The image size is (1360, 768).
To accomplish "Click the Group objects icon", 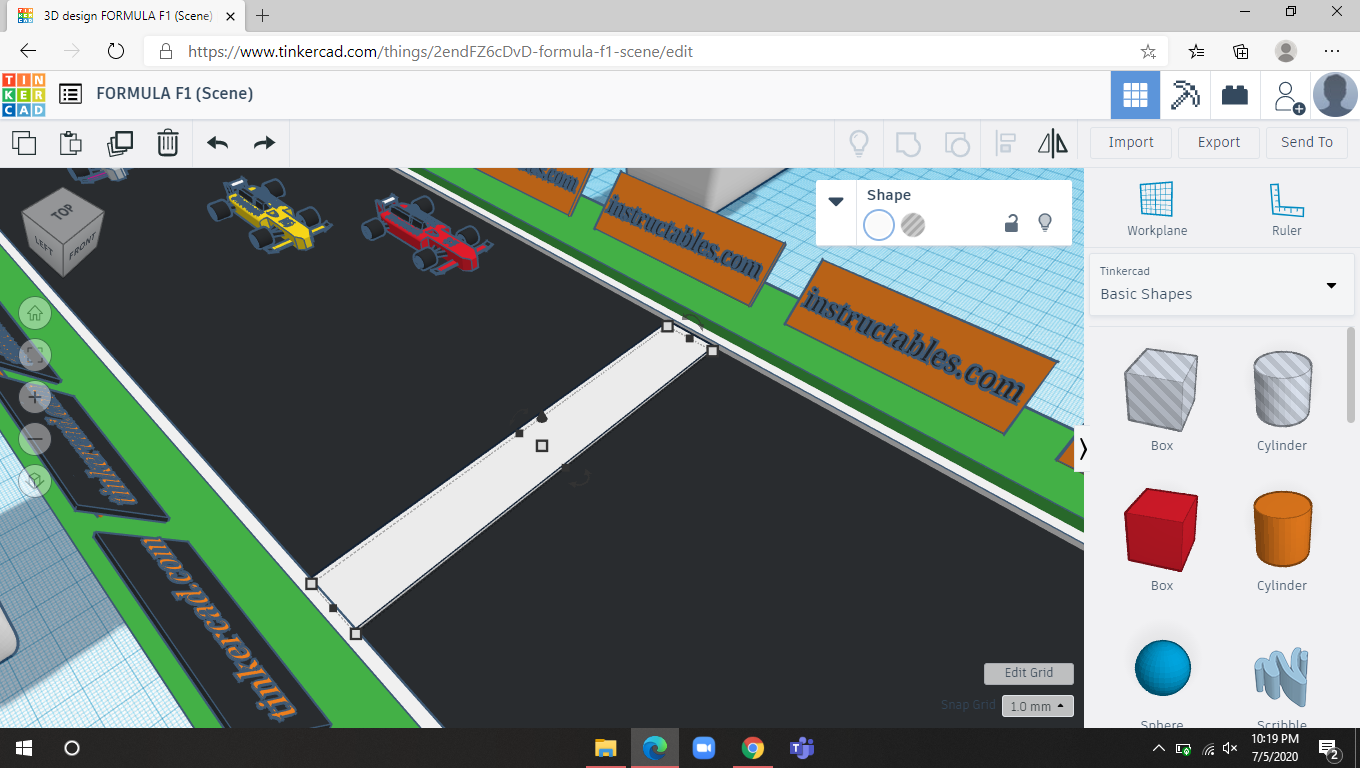I will pos(908,143).
